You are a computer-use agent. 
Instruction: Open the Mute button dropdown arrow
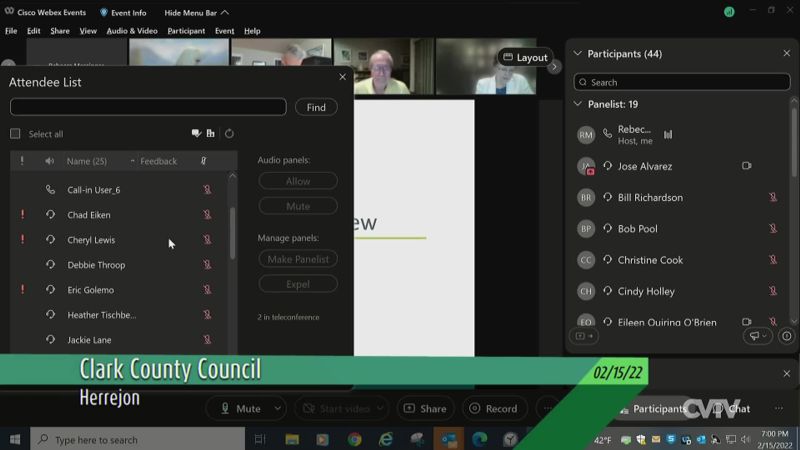click(x=278, y=409)
